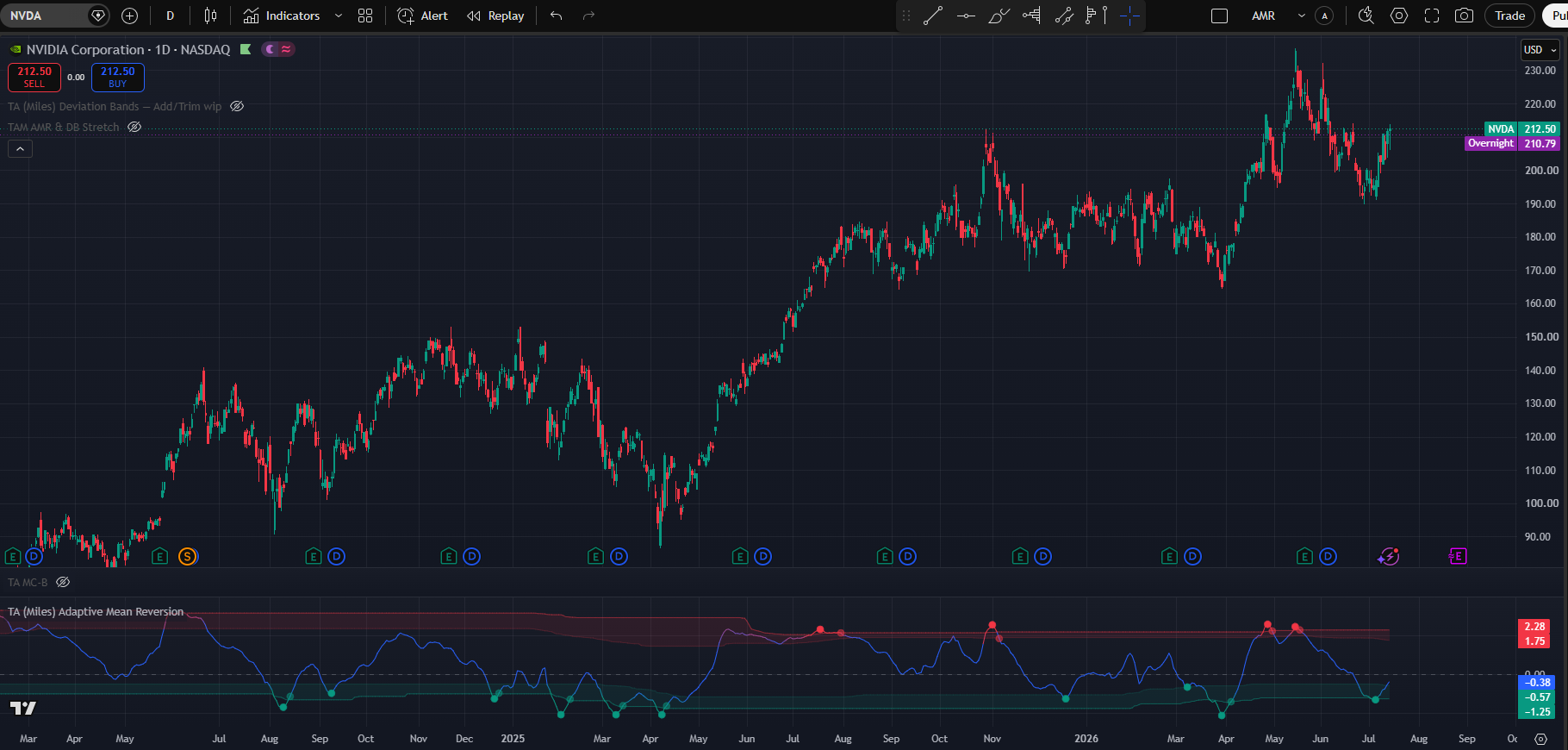1568x750 pixels.
Task: Click the 212.50 SELL button
Action: pos(34,77)
